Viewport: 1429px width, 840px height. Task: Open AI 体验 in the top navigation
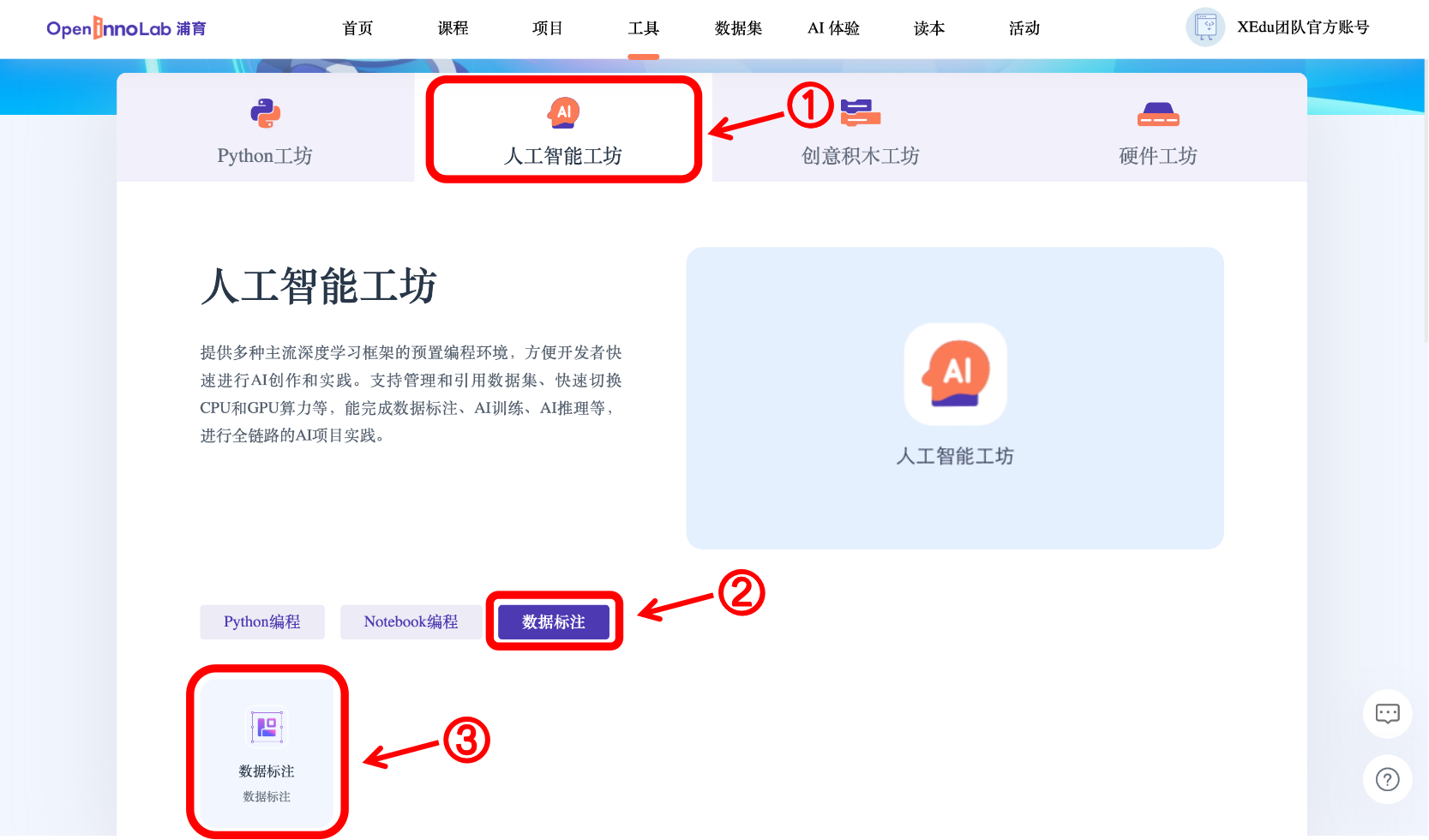point(833,28)
